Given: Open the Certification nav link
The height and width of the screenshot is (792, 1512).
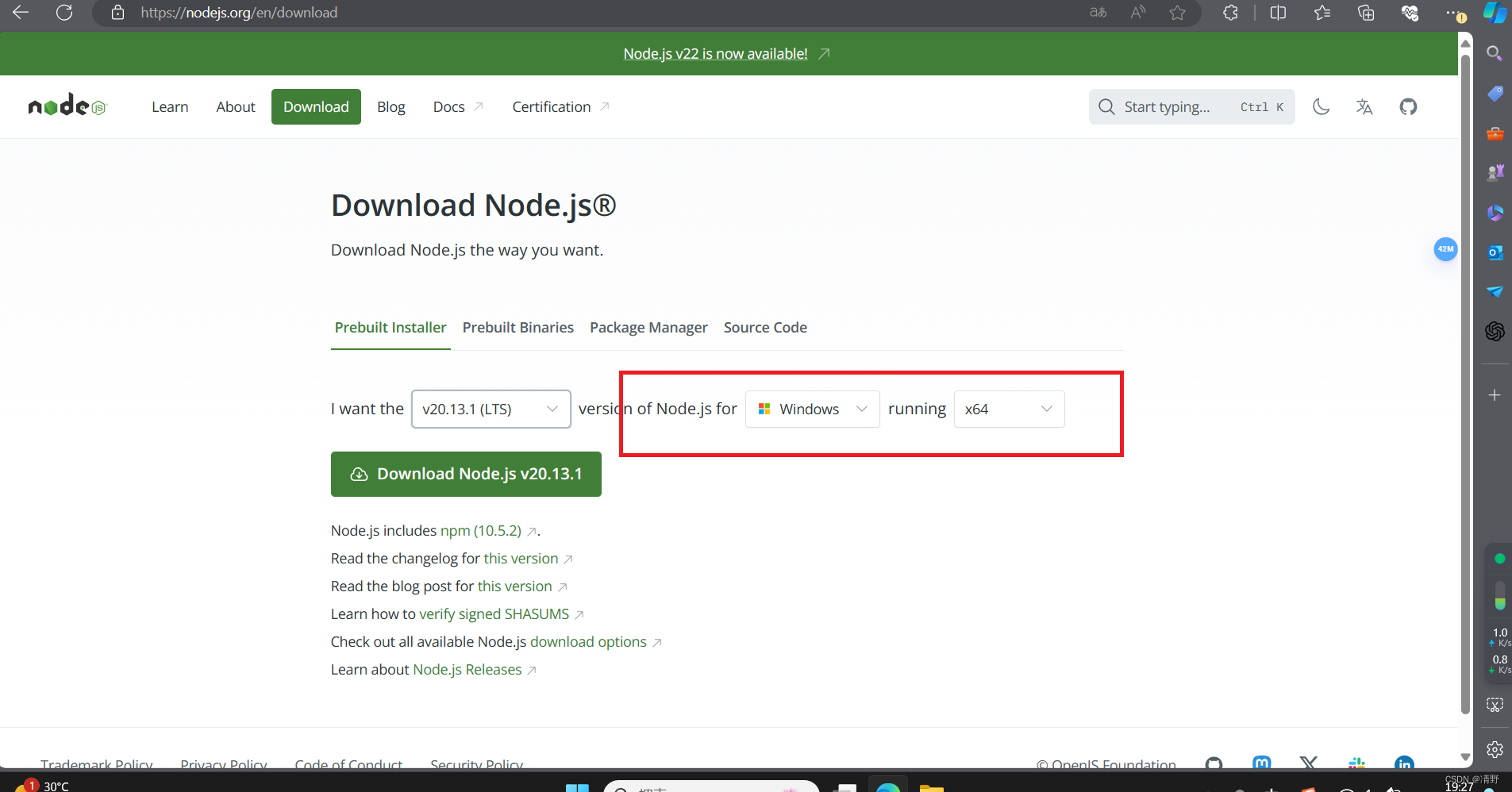Looking at the screenshot, I should [560, 106].
